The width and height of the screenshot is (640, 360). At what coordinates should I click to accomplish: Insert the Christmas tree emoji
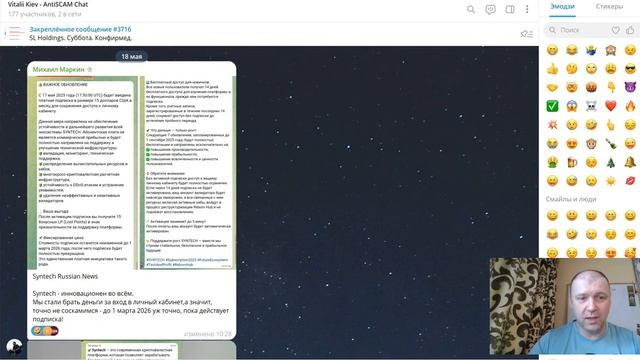(x=611, y=162)
